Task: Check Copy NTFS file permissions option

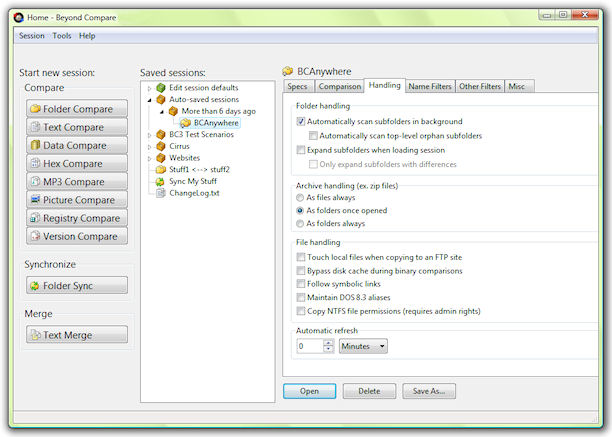Action: [x=301, y=311]
